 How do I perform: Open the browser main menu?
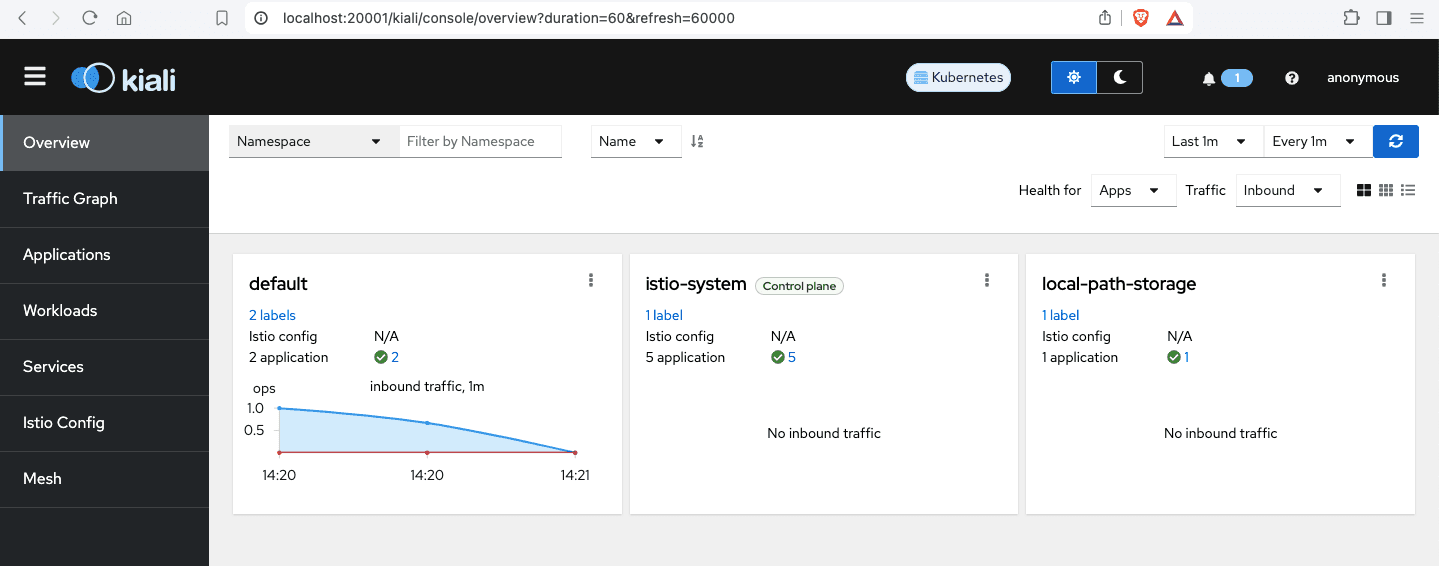(x=1416, y=18)
